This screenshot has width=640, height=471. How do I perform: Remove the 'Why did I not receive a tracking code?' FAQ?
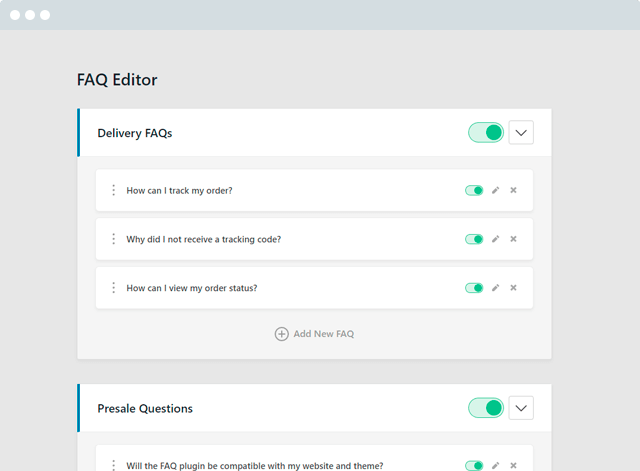tap(513, 239)
